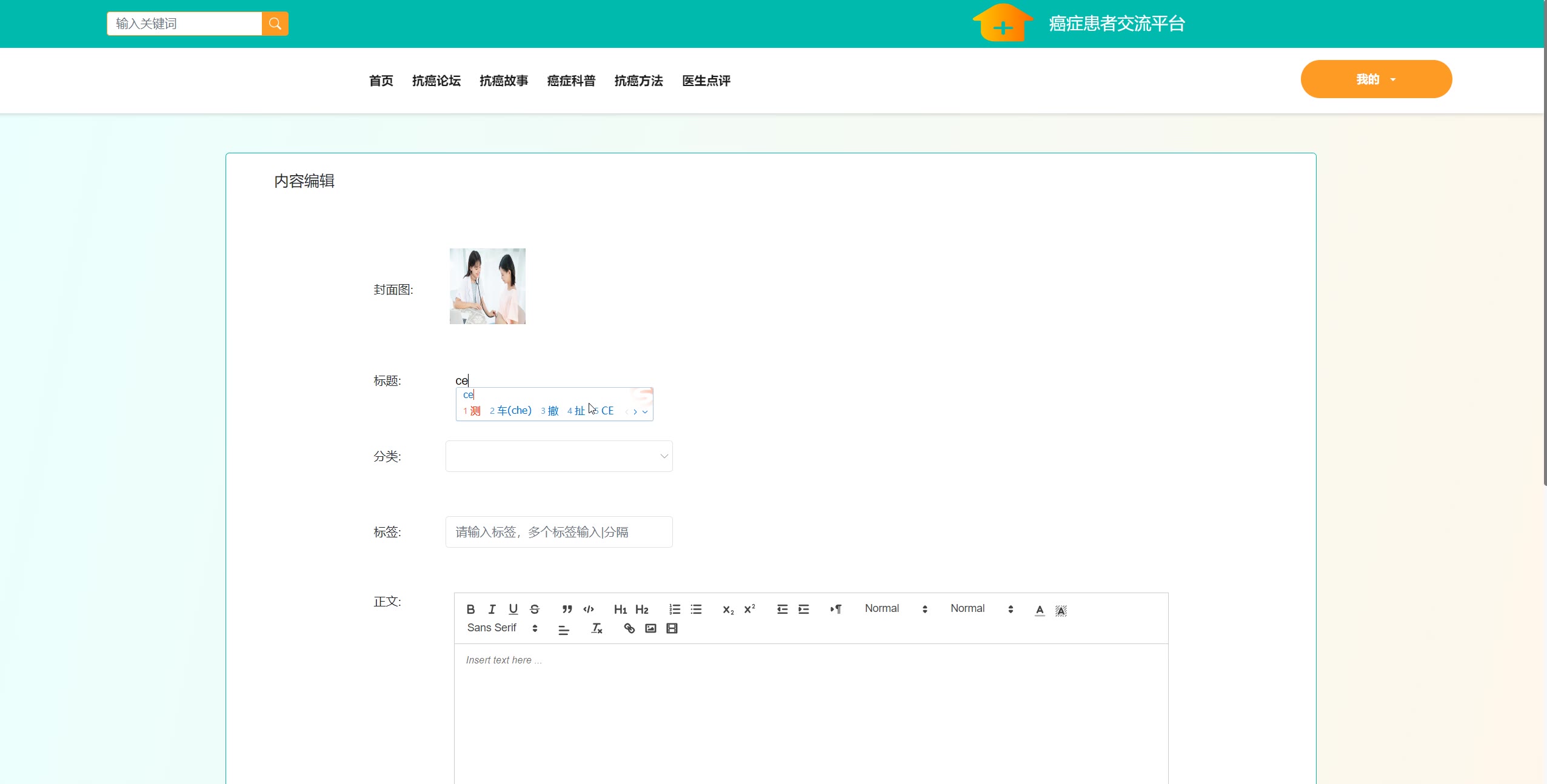Toggle bold formatting in editor toolbar
Screen dimensions: 1547x784
pos(470,609)
